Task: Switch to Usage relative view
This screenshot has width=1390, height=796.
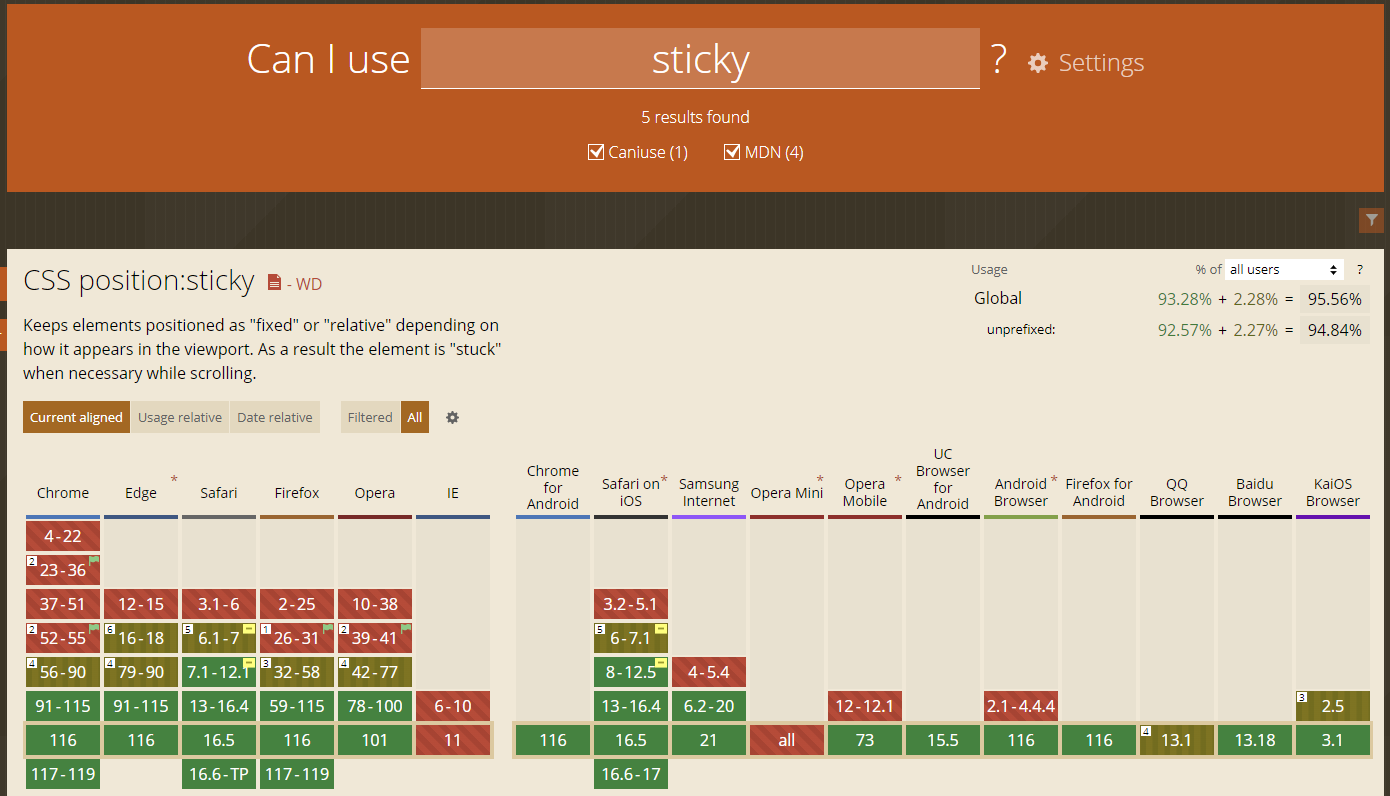Action: [180, 418]
